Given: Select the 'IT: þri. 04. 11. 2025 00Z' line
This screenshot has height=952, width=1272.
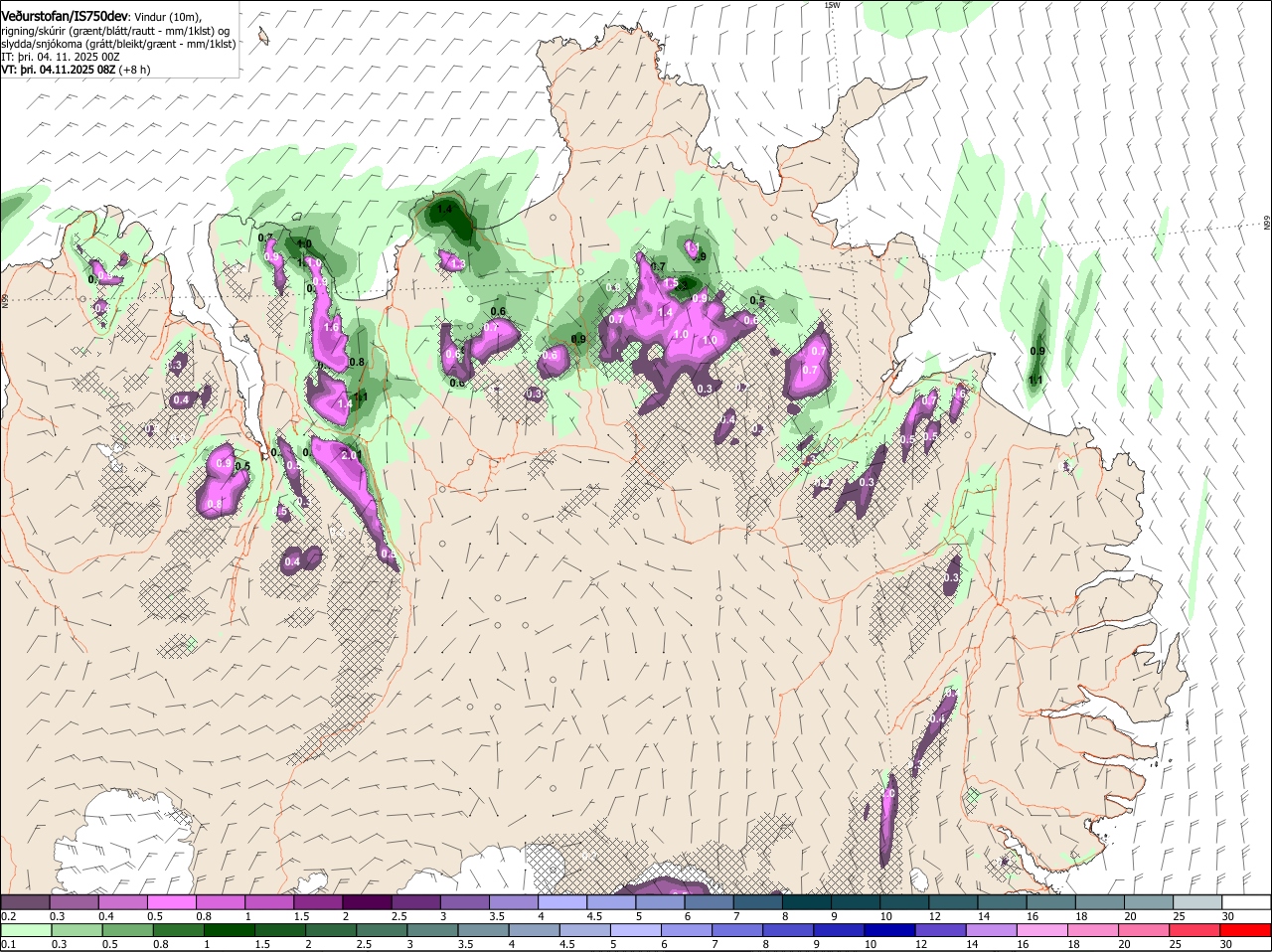Looking at the screenshot, I should click(61, 57).
